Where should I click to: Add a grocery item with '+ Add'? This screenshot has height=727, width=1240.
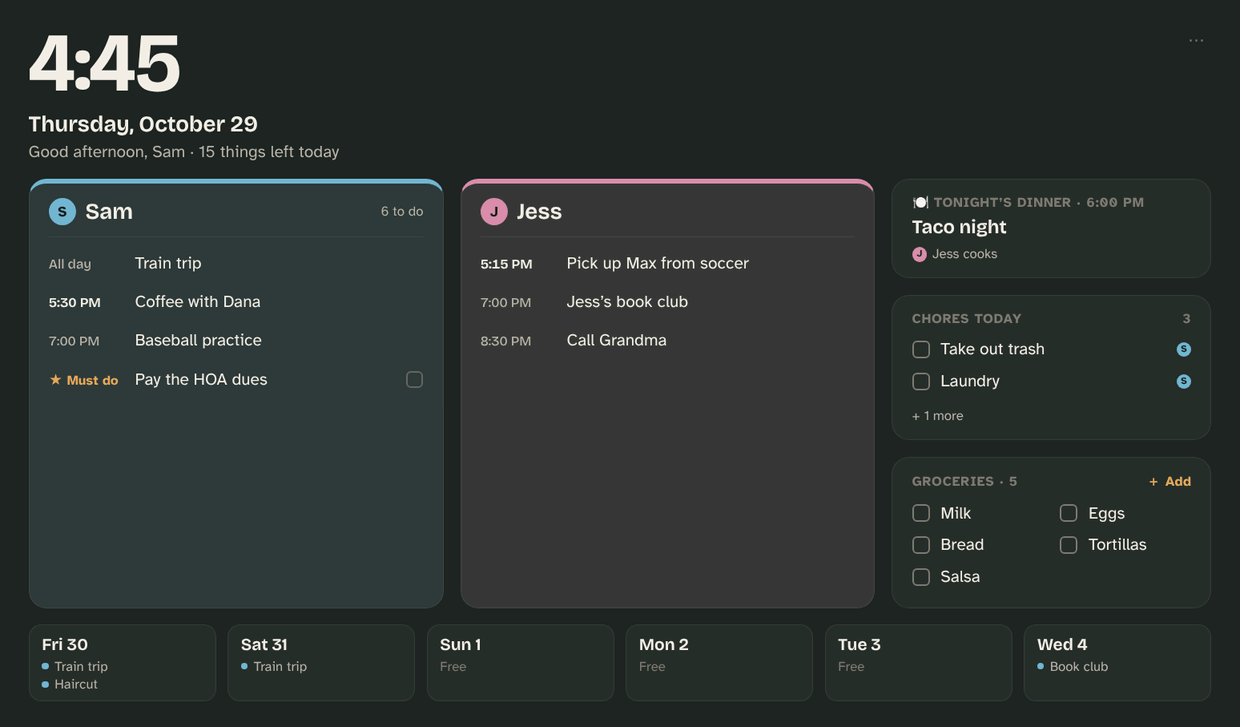tap(1170, 481)
